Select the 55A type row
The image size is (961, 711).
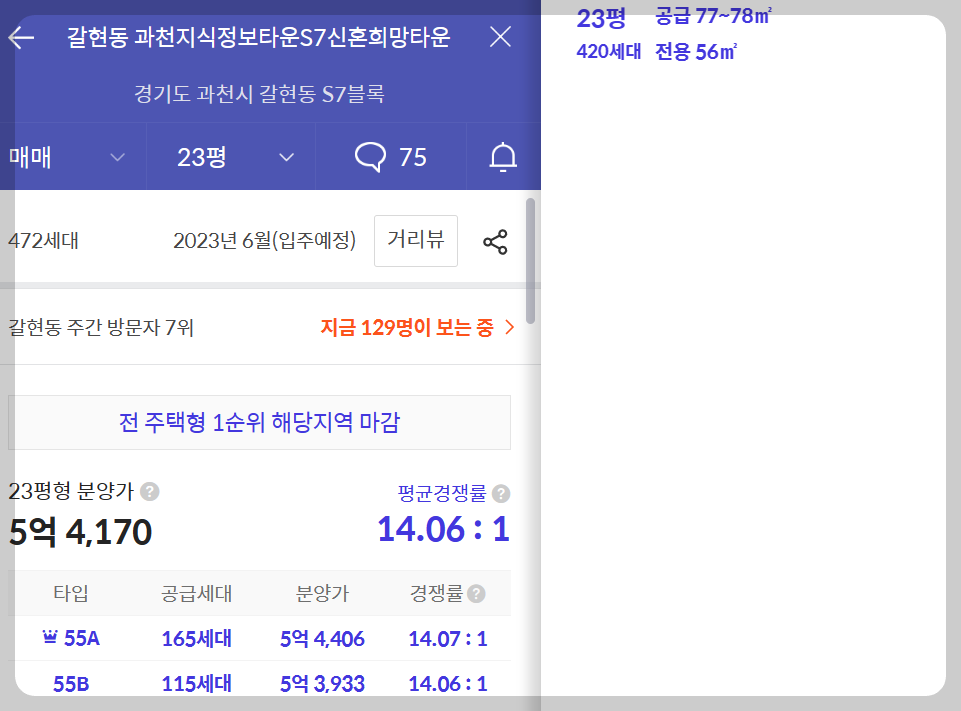[x=259, y=638]
